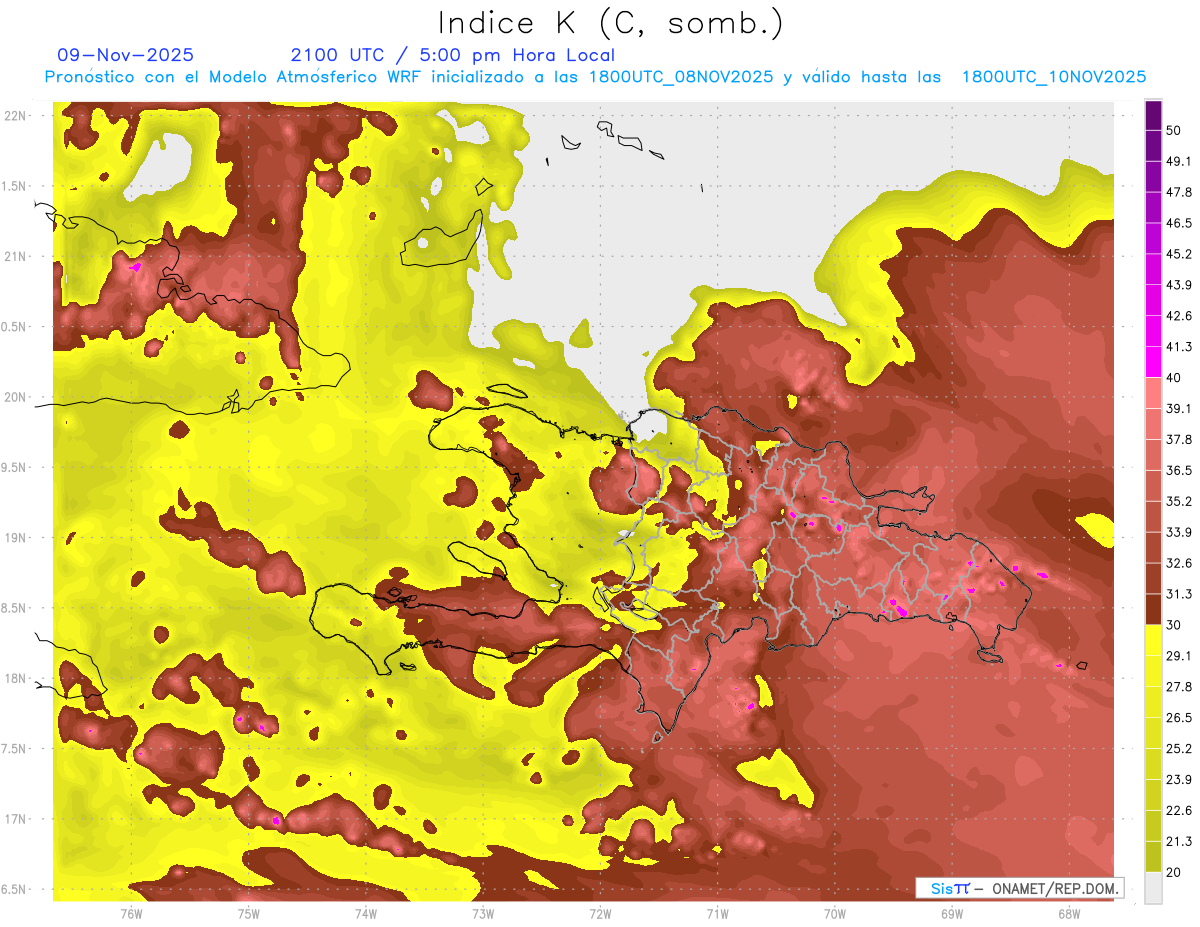Click the '50' colorbar value
The image size is (1200, 927).
(x=1174, y=130)
